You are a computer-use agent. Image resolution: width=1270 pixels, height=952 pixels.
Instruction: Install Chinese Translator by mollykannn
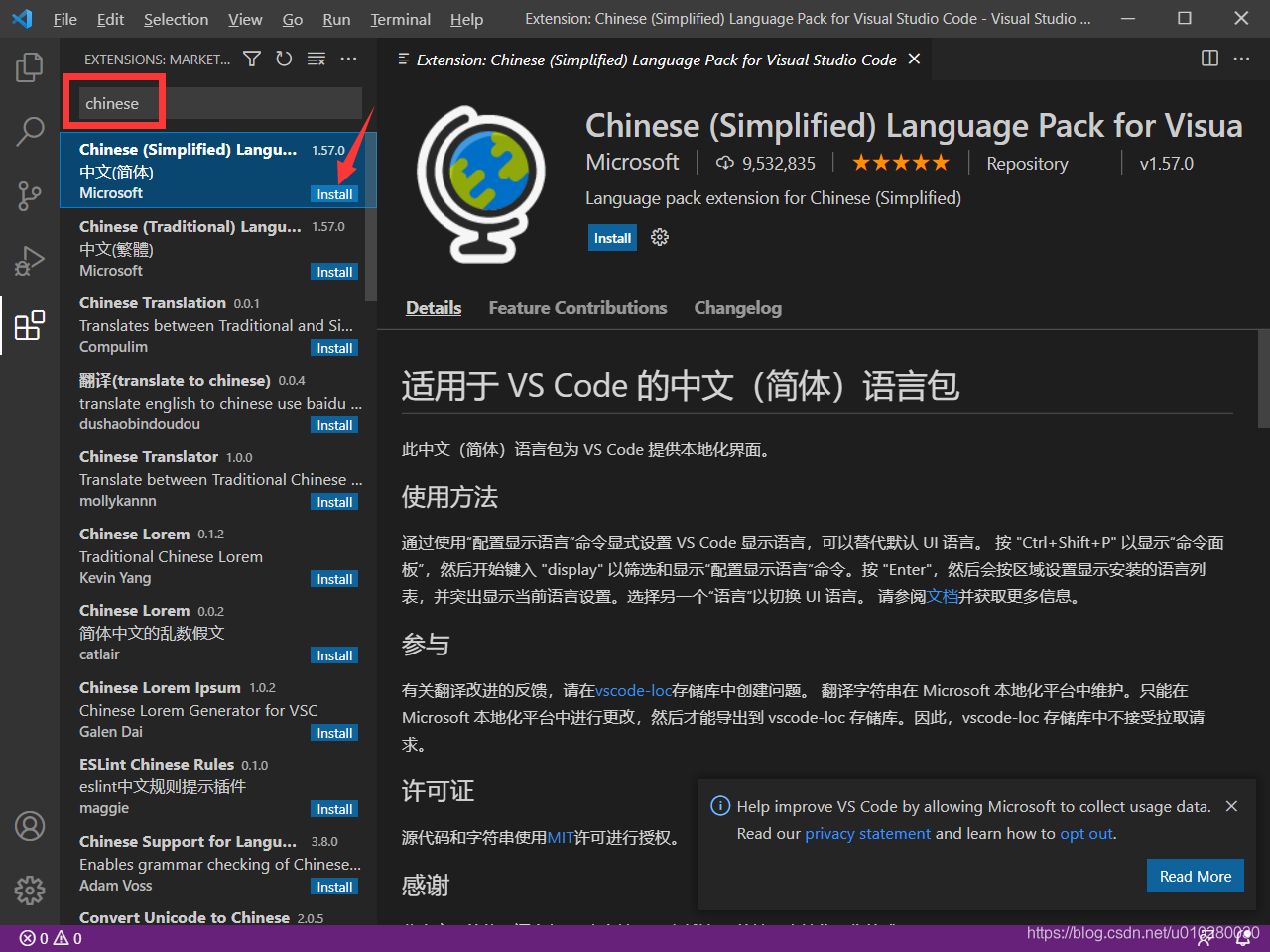[334, 502]
